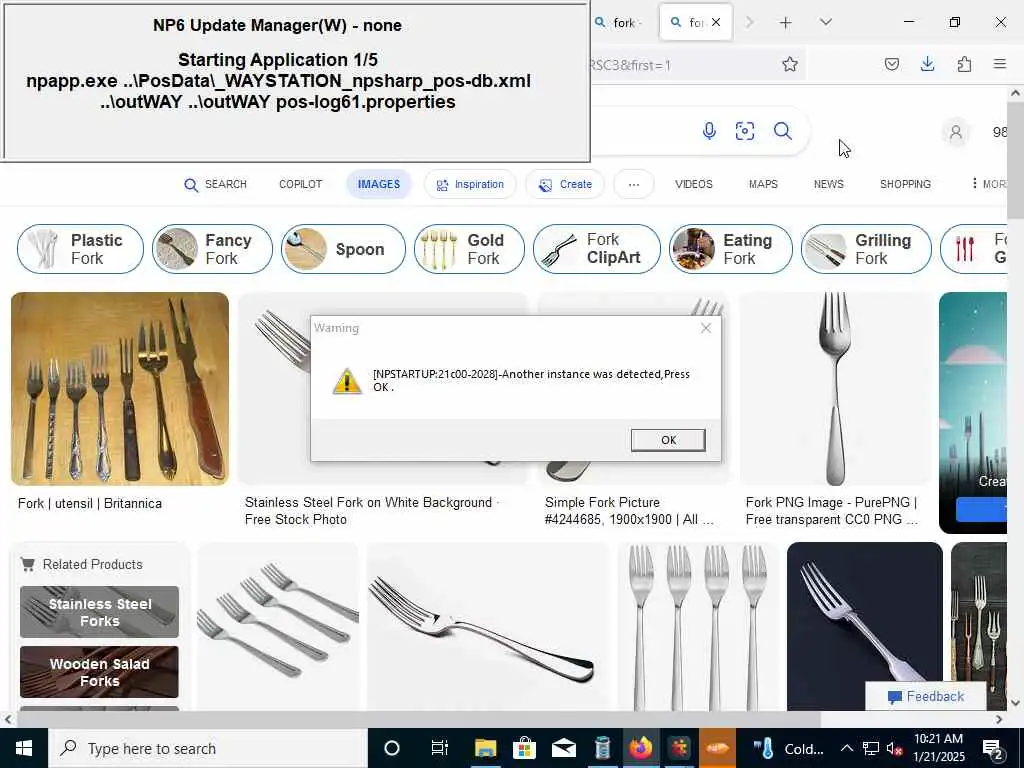The image size is (1024, 768).
Task: Expand the MORE menu
Action: point(989,184)
